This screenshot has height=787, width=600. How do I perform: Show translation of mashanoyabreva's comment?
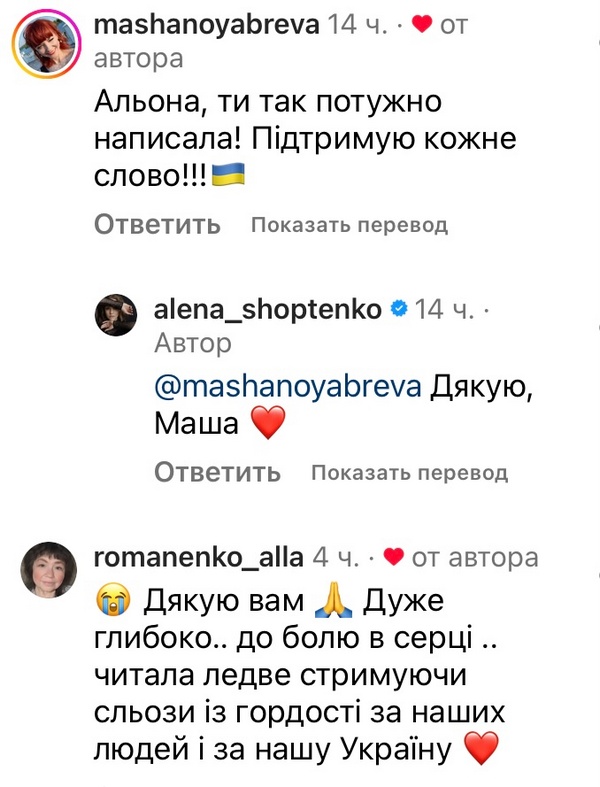pos(349,225)
